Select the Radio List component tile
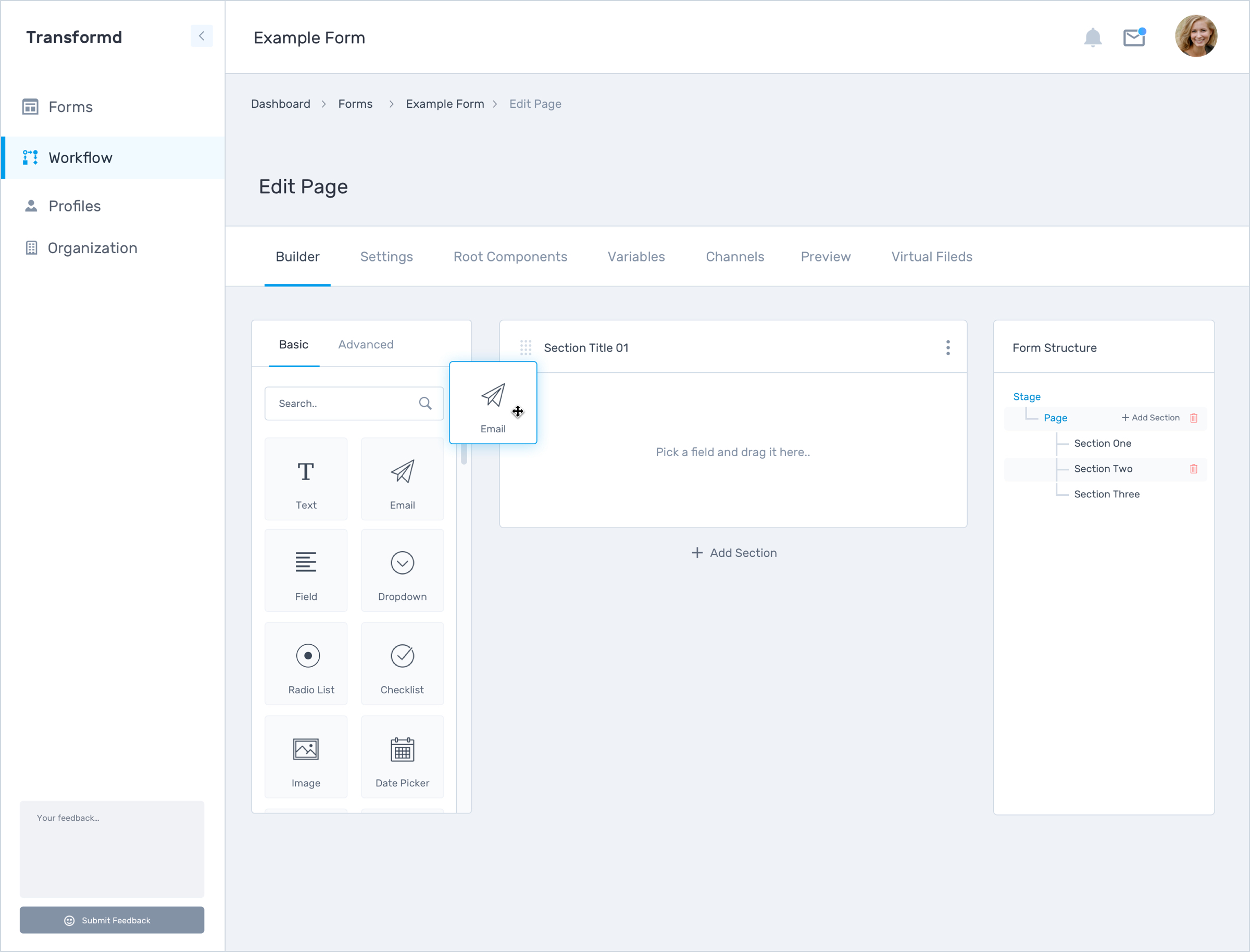 (305, 664)
